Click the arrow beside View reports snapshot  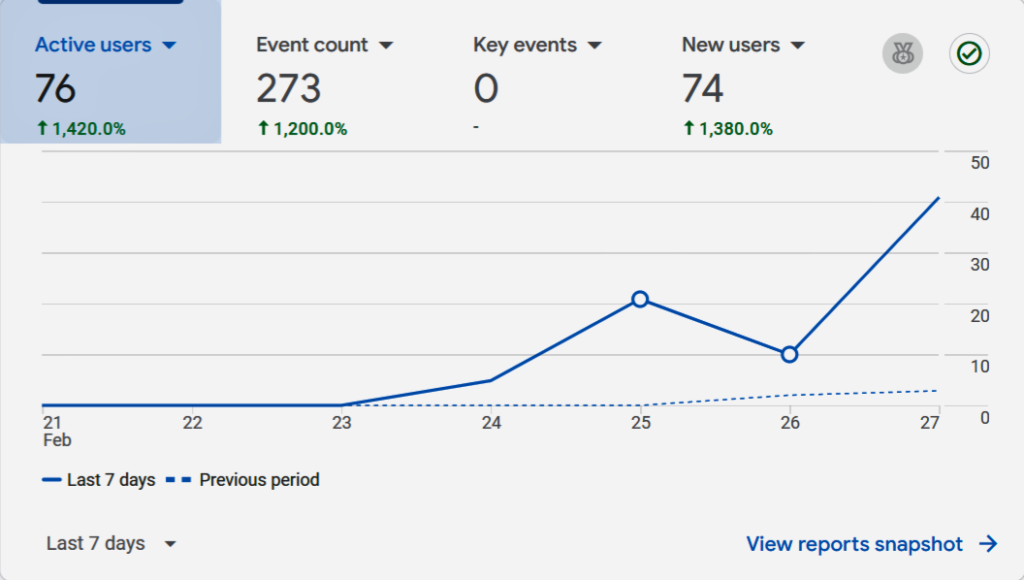click(988, 544)
